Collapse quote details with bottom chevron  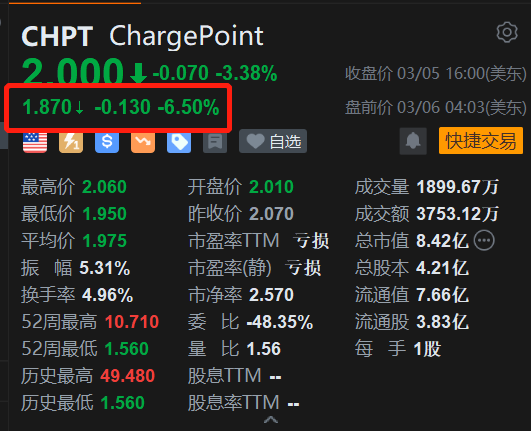pyautogui.click(x=271, y=420)
